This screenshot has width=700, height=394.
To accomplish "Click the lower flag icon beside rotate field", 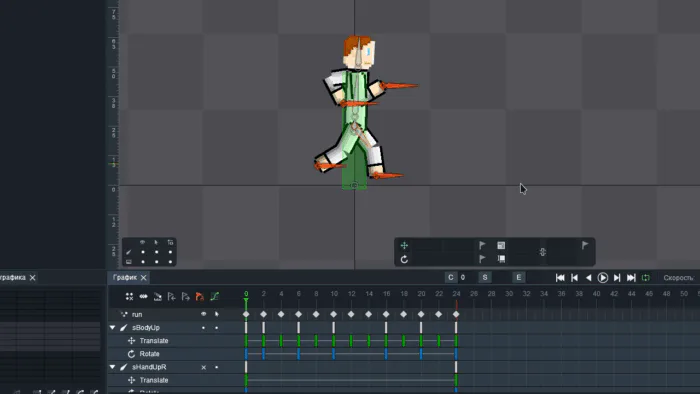I will pos(482,259).
